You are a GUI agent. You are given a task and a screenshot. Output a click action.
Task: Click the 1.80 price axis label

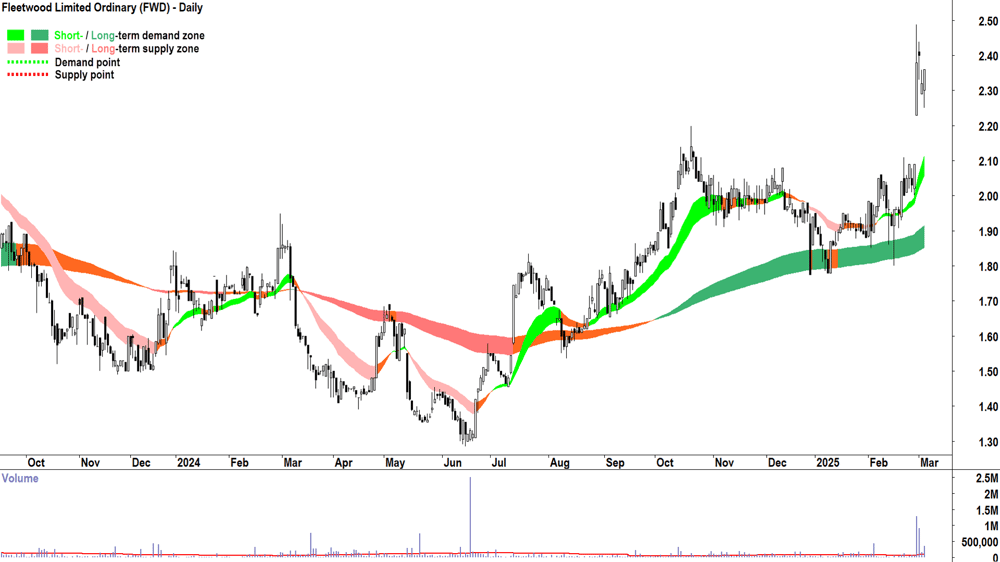point(988,267)
